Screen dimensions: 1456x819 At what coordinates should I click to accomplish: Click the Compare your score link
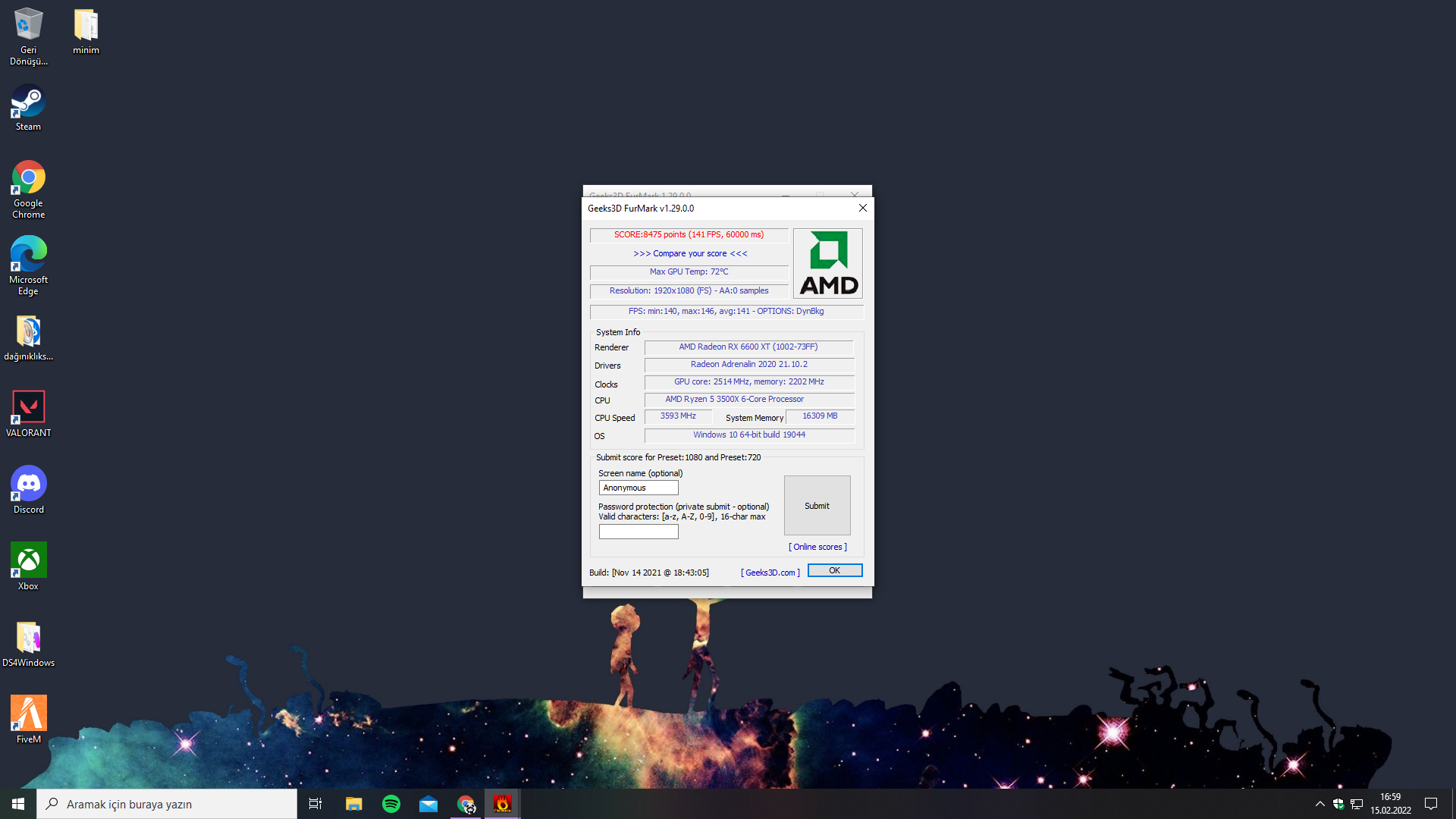[x=690, y=253]
